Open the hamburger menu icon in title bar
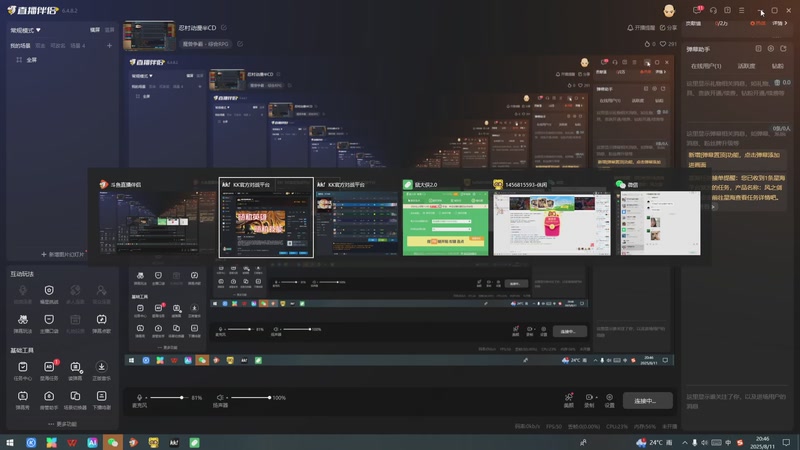Viewport: 800px width, 450px height. tap(741, 10)
